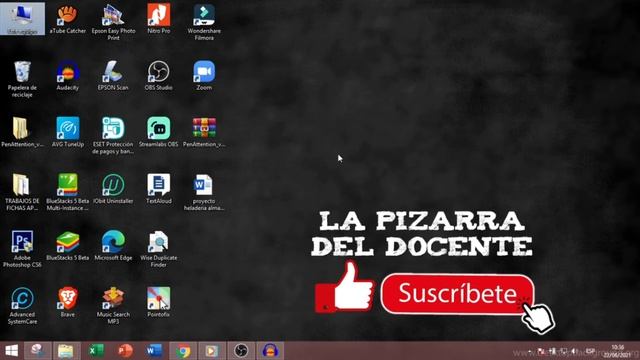This screenshot has width=640, height=360.
Task: Select the PenAttention WinRAR archive icon
Action: pyautogui.click(x=204, y=133)
